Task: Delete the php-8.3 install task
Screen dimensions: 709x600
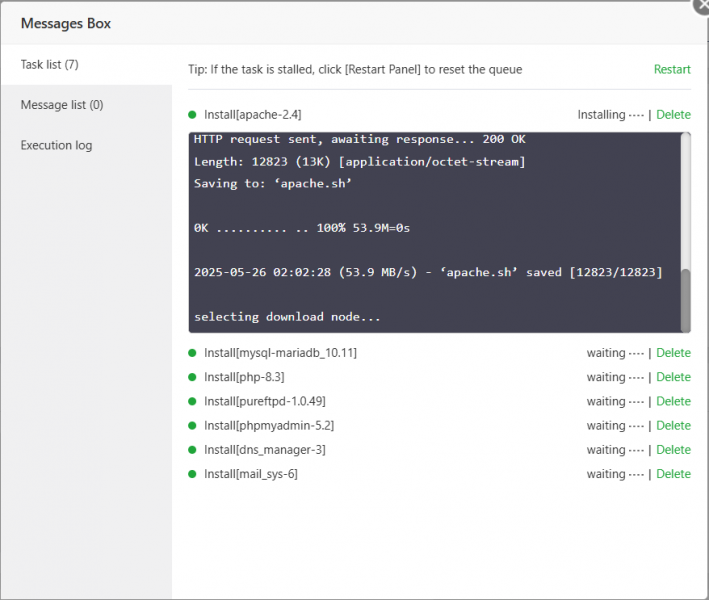Action: tap(673, 377)
